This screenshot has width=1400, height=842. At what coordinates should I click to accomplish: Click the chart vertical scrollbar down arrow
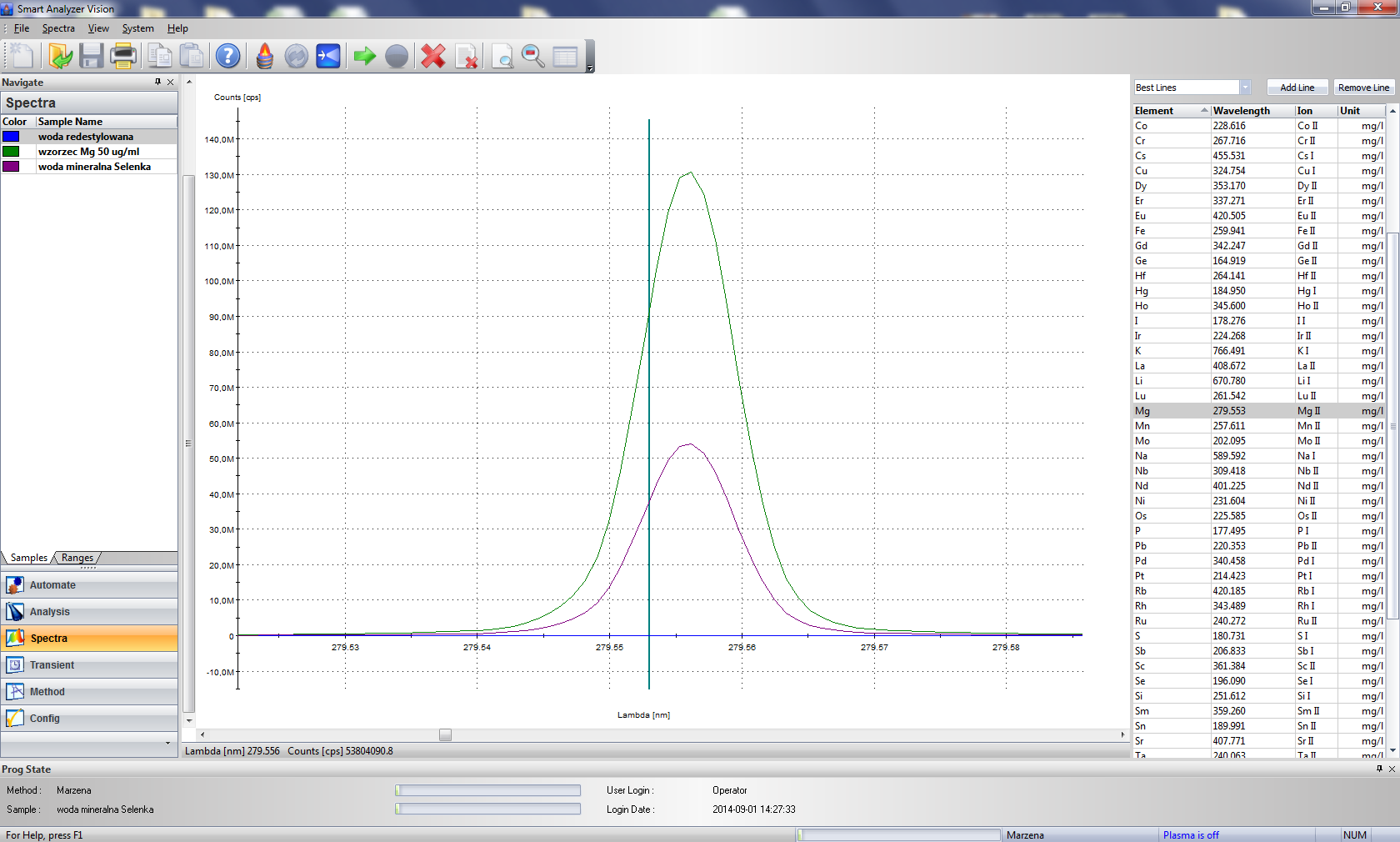click(189, 720)
